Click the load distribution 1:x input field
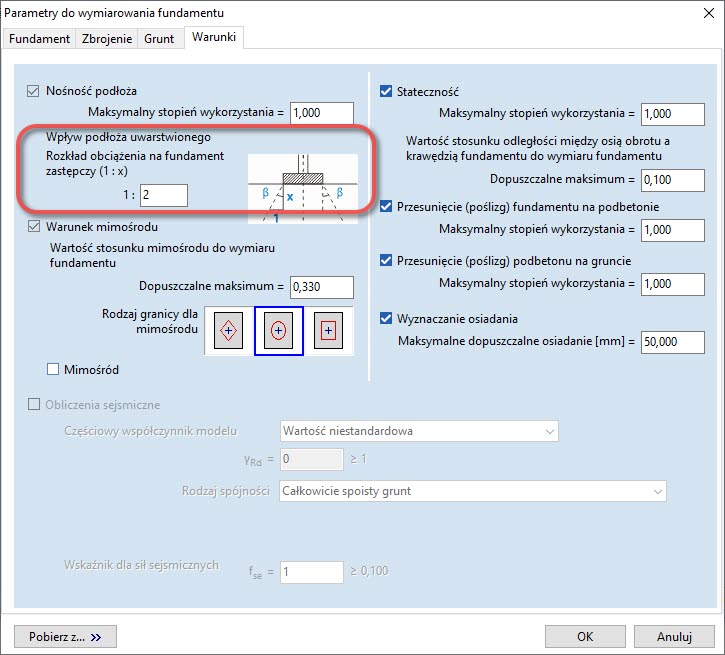This screenshot has width=725, height=655. pos(163,195)
